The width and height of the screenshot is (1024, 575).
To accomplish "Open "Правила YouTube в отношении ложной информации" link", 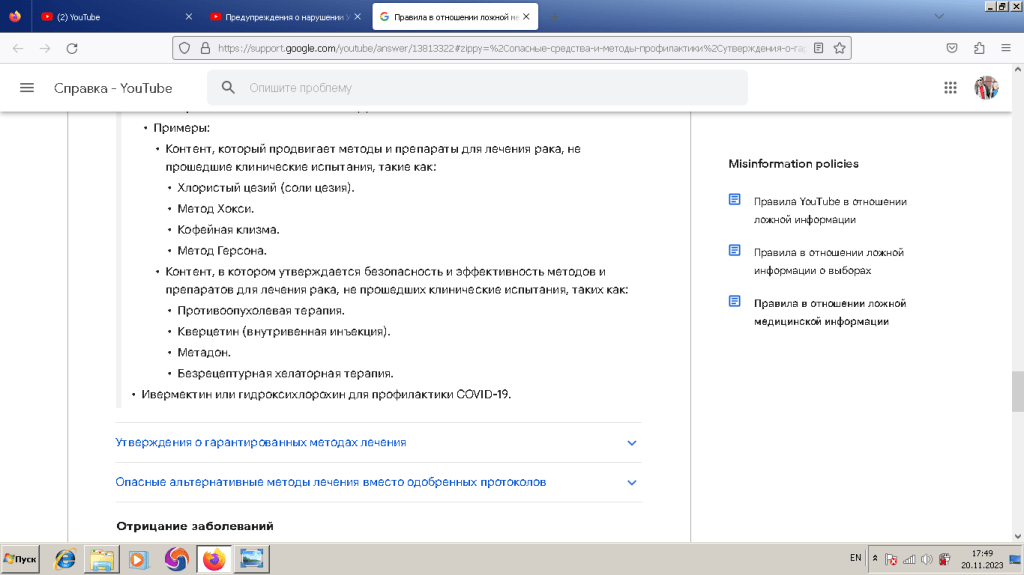I will 829,210.
